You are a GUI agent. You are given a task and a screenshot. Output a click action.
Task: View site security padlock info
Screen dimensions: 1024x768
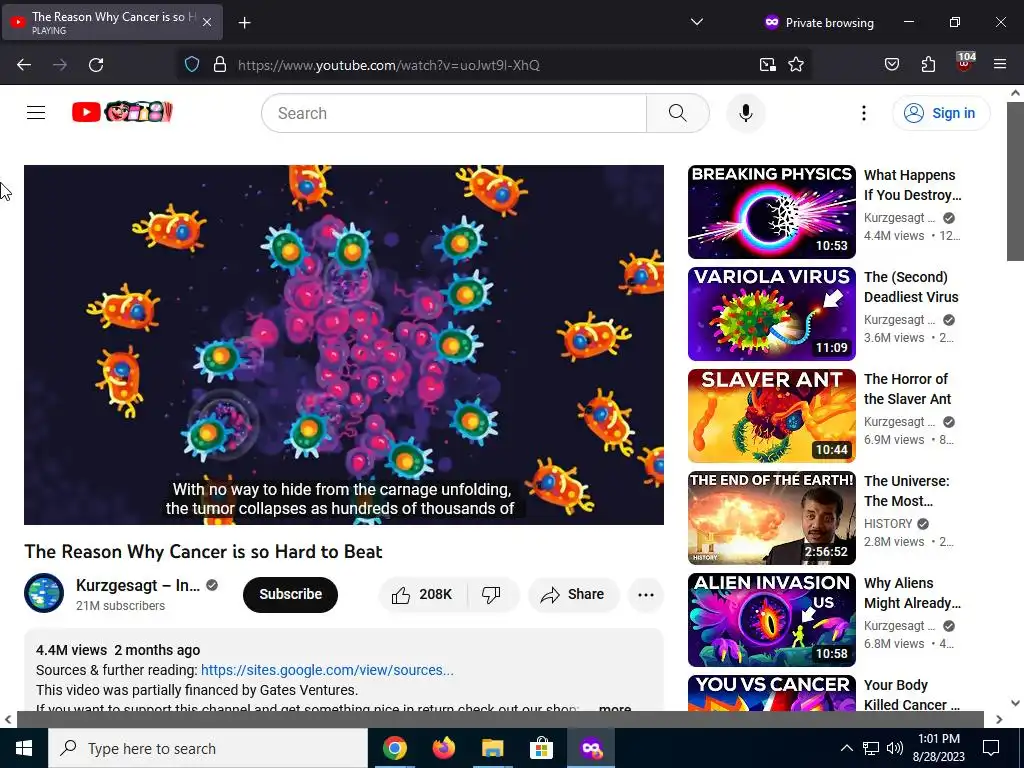pos(220,65)
